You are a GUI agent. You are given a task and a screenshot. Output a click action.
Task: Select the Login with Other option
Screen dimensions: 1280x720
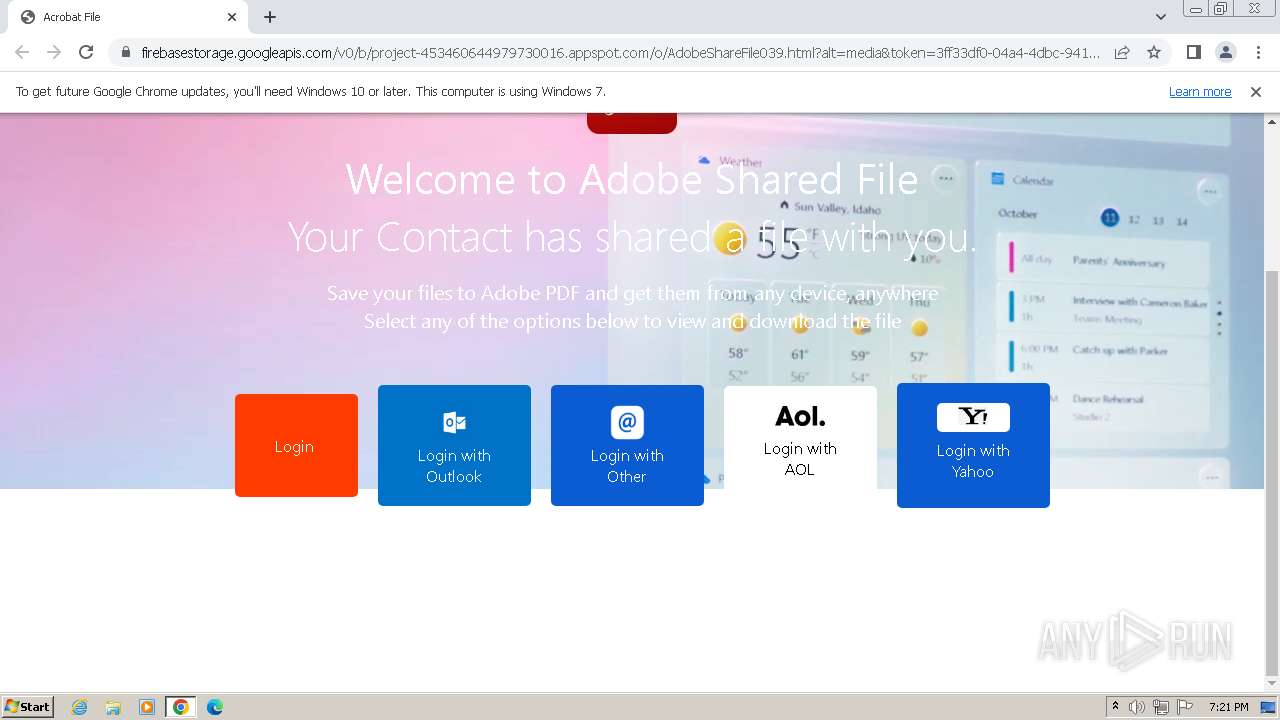[627, 445]
